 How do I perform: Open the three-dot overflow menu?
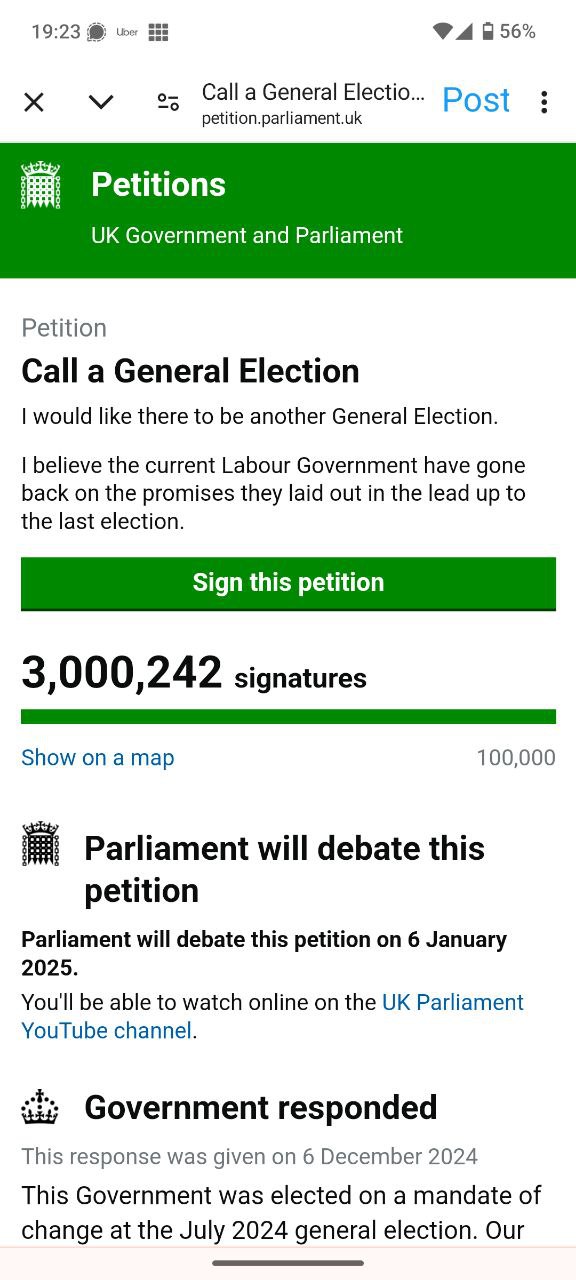point(544,102)
